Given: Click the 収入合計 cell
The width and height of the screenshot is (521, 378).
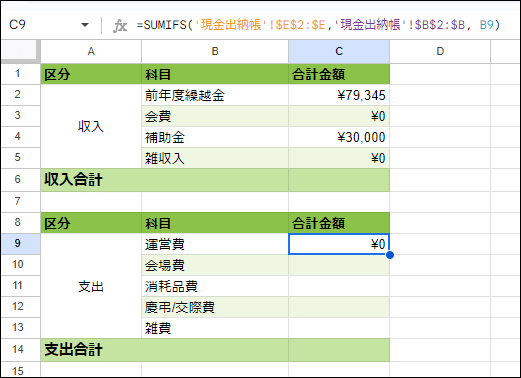Looking at the screenshot, I should tap(165, 180).
